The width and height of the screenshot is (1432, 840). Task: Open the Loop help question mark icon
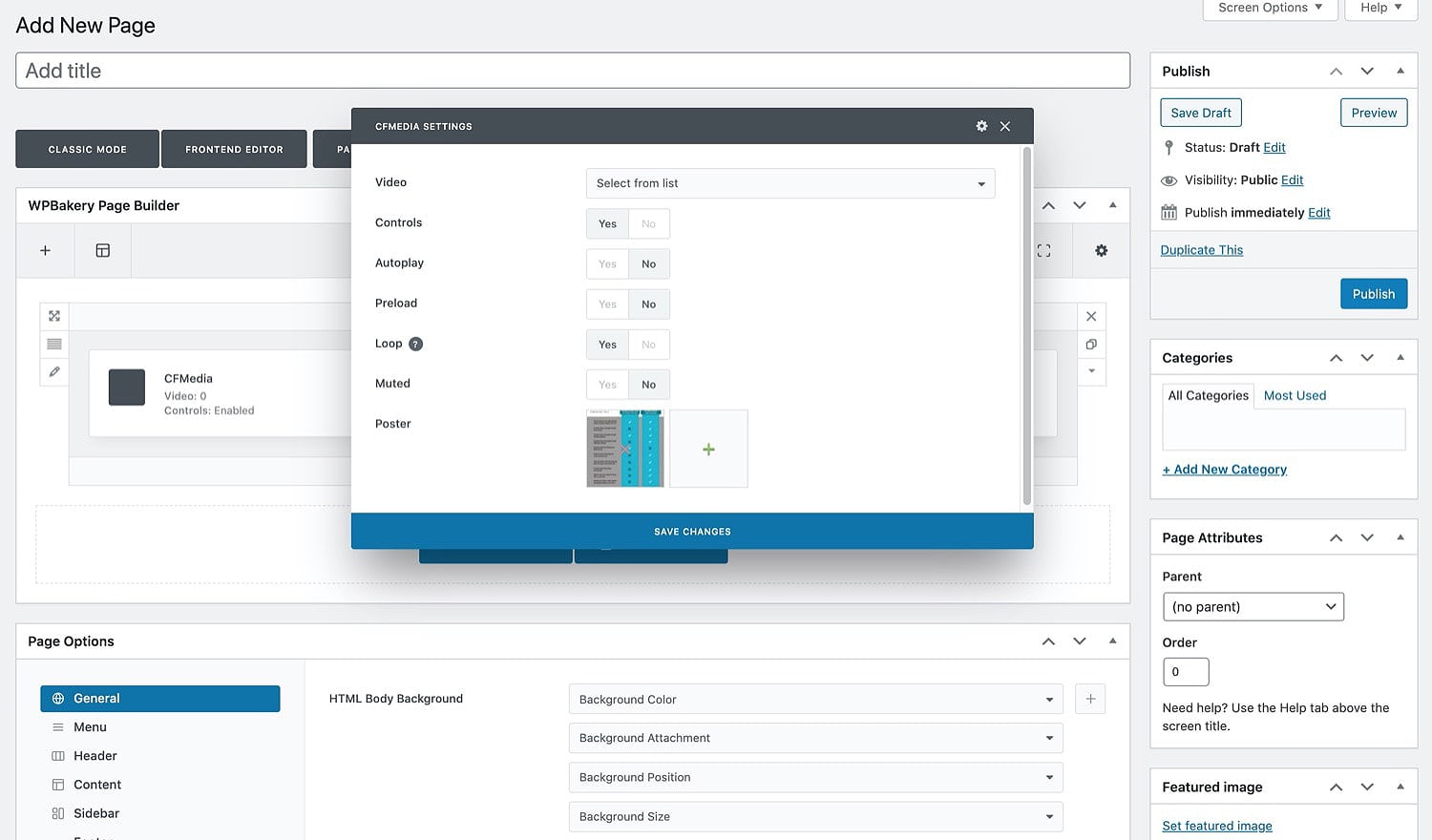pyautogui.click(x=415, y=344)
